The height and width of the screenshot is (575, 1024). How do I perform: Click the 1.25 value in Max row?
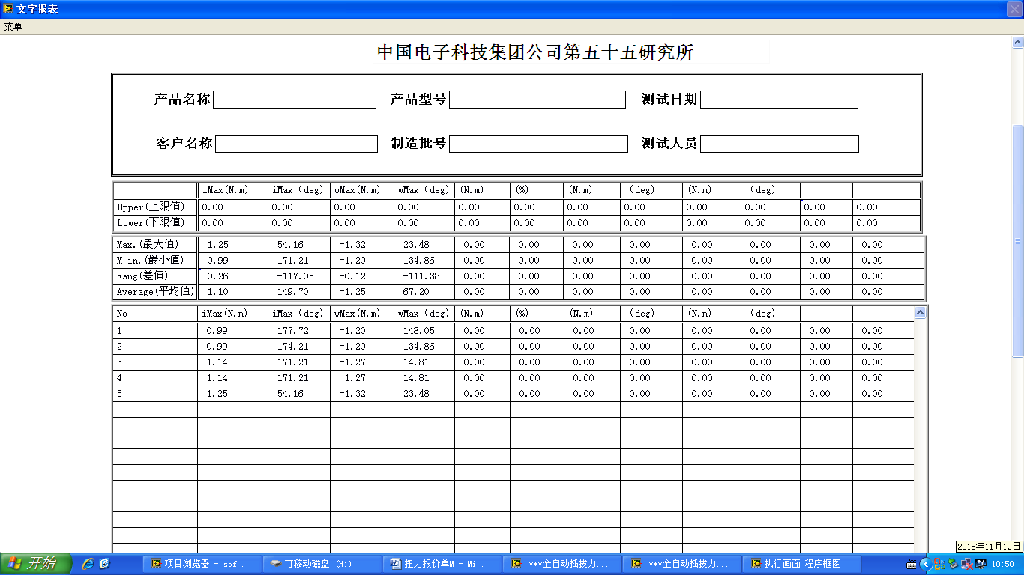(x=217, y=244)
